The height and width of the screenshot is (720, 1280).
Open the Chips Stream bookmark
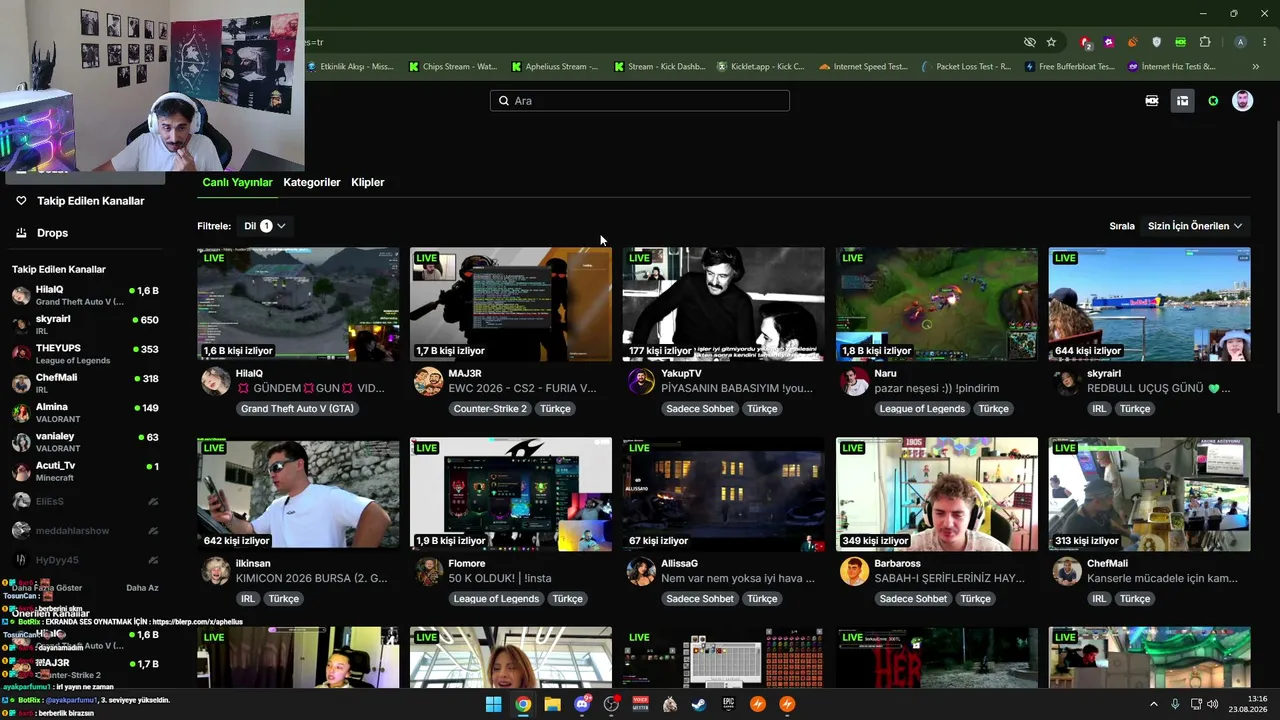pos(452,67)
